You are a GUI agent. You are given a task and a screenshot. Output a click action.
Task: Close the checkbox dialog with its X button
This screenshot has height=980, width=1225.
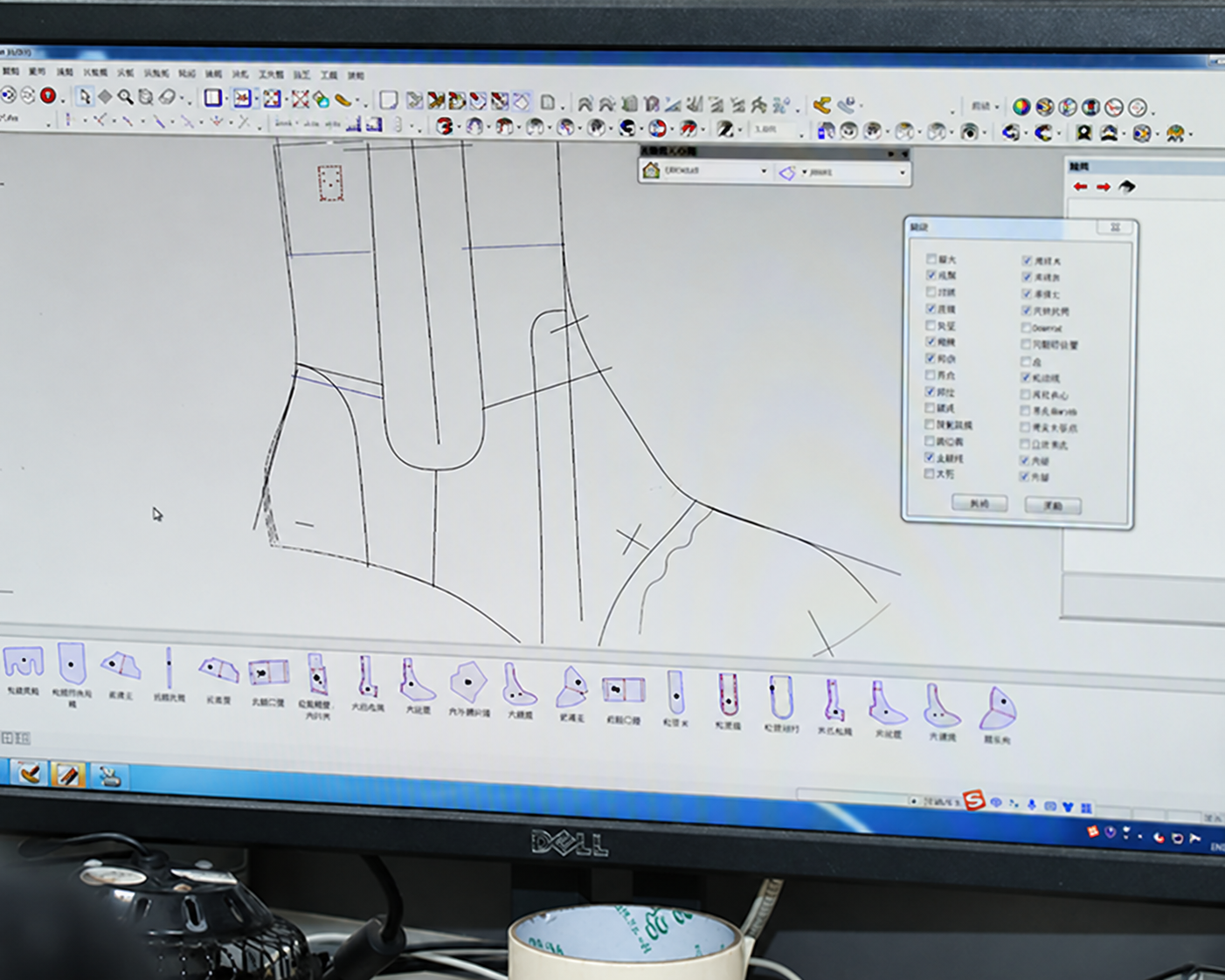[x=1115, y=227]
